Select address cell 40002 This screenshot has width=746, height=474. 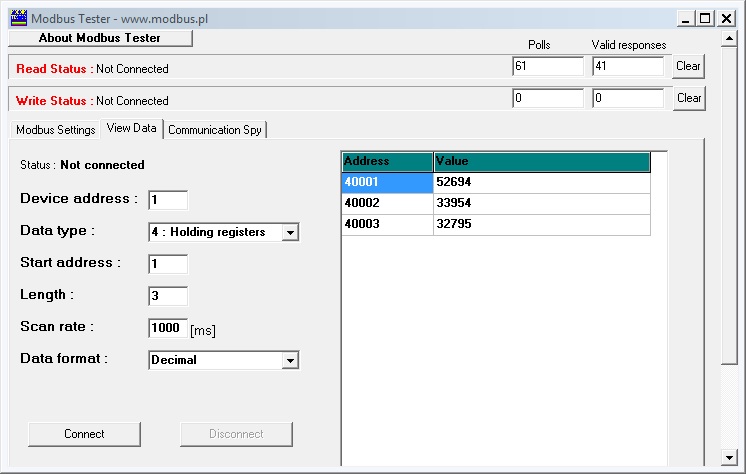click(x=387, y=203)
